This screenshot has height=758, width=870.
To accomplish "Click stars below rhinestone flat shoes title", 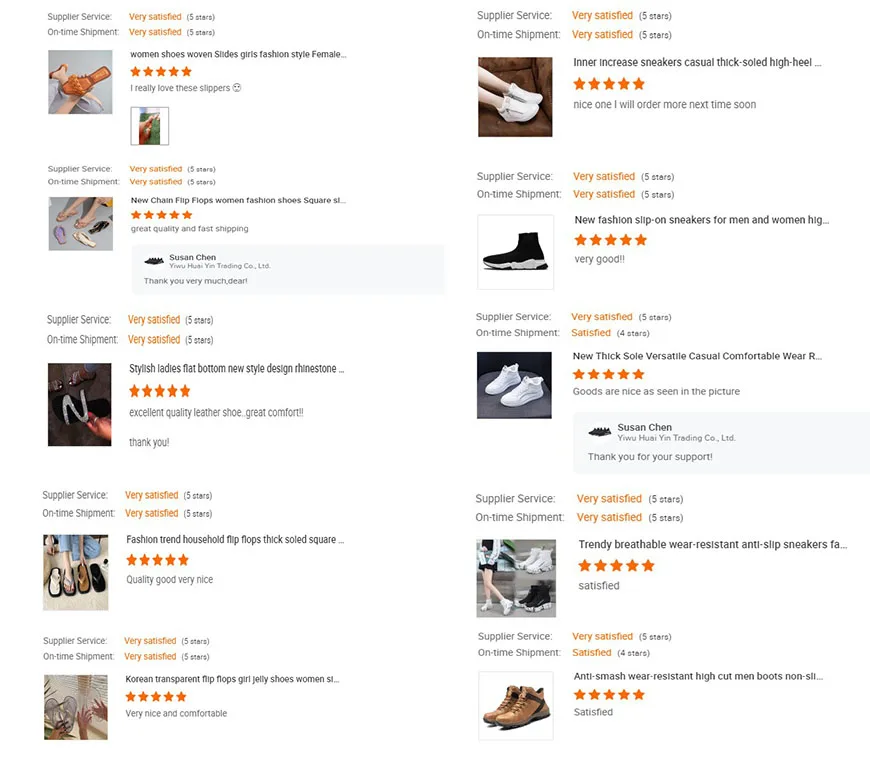I will pos(159,391).
